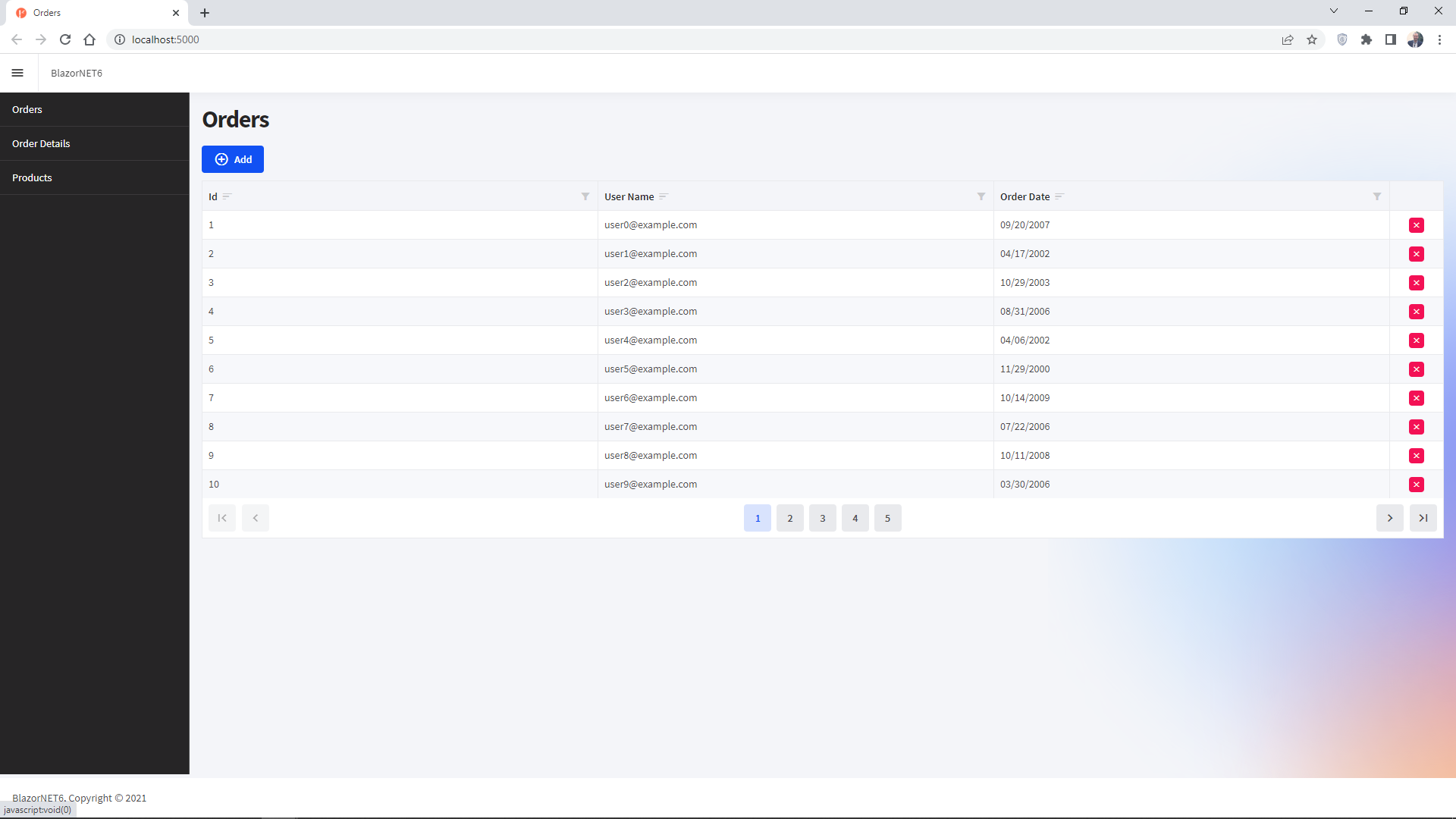The height and width of the screenshot is (819, 1456).
Task: Open Order Details in sidebar
Action: (41, 143)
